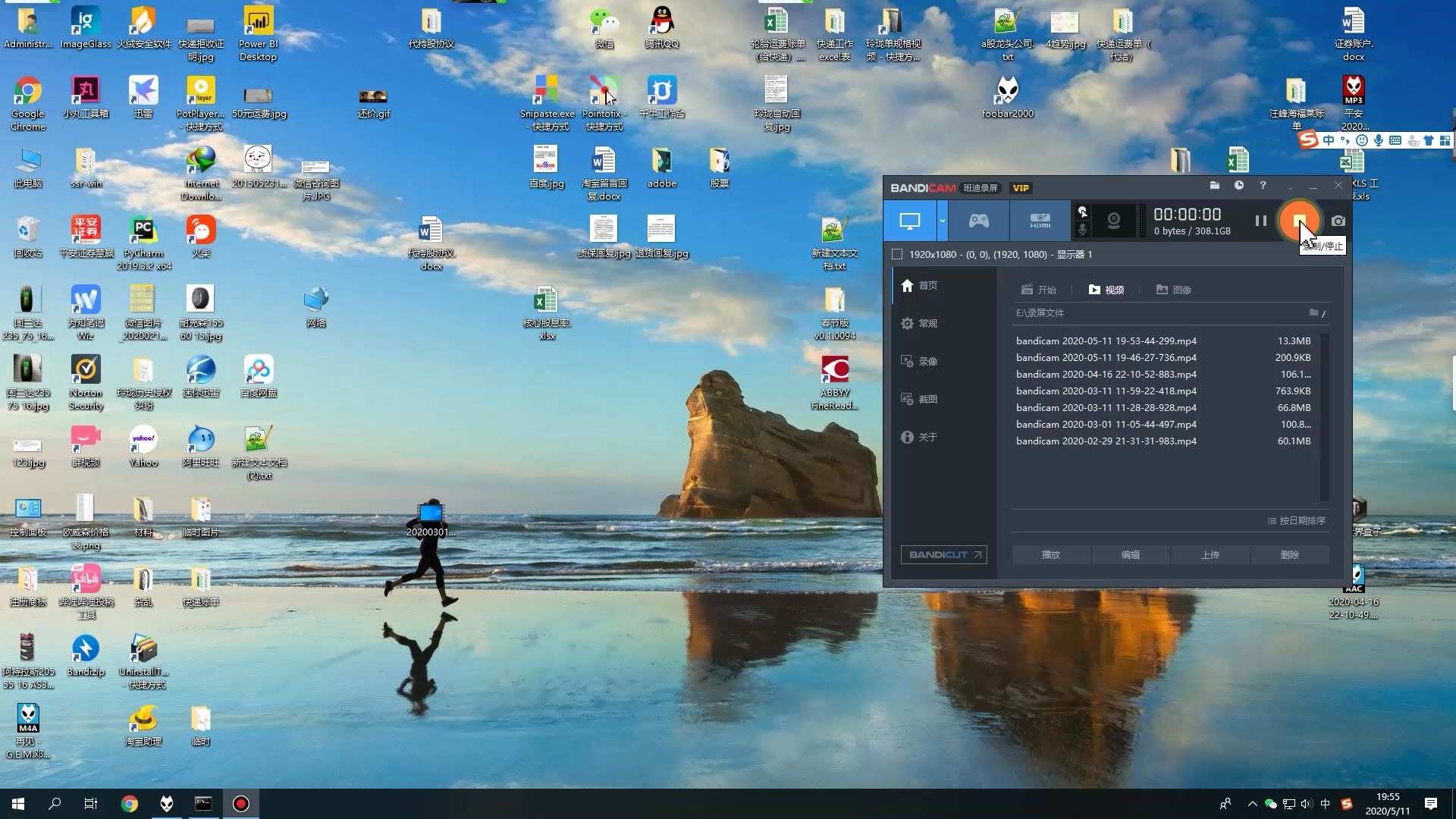1456x819 pixels.
Task: Open ABBYY FineReader desktop icon
Action: pyautogui.click(x=835, y=383)
